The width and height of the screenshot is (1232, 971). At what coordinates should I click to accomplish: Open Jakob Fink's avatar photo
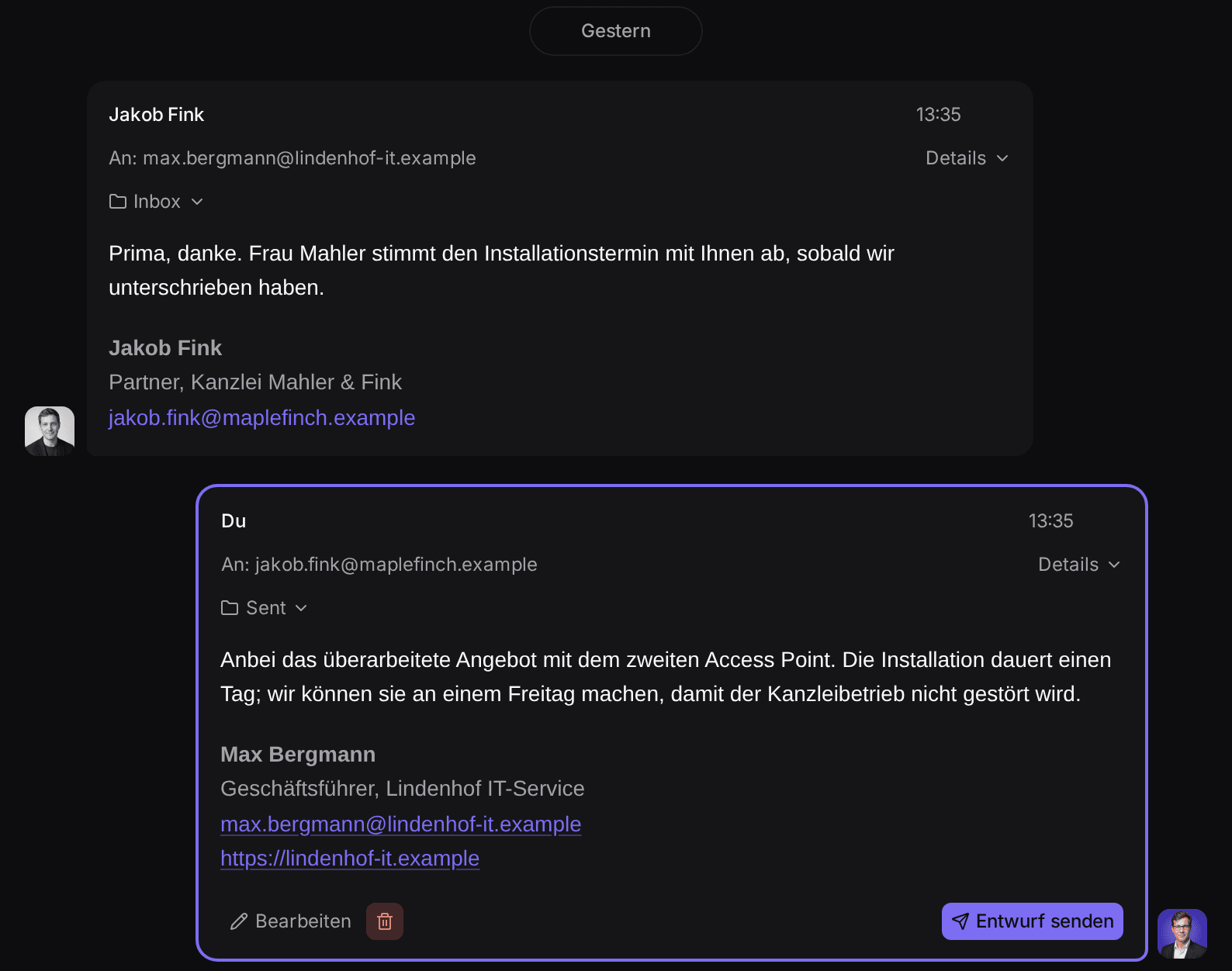click(x=50, y=431)
